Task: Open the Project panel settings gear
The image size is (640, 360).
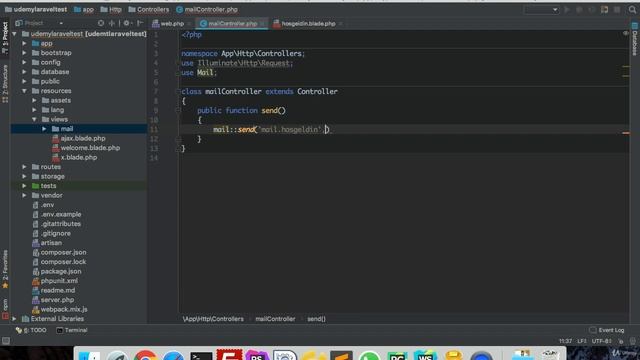Action: click(127, 23)
